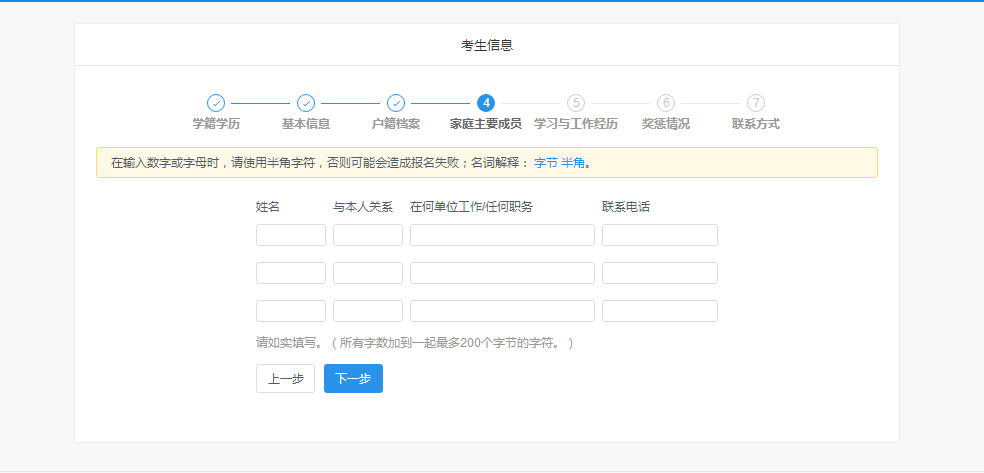Click the 基本信息 step checkmark icon
This screenshot has width=984, height=473.
pyautogui.click(x=306, y=103)
